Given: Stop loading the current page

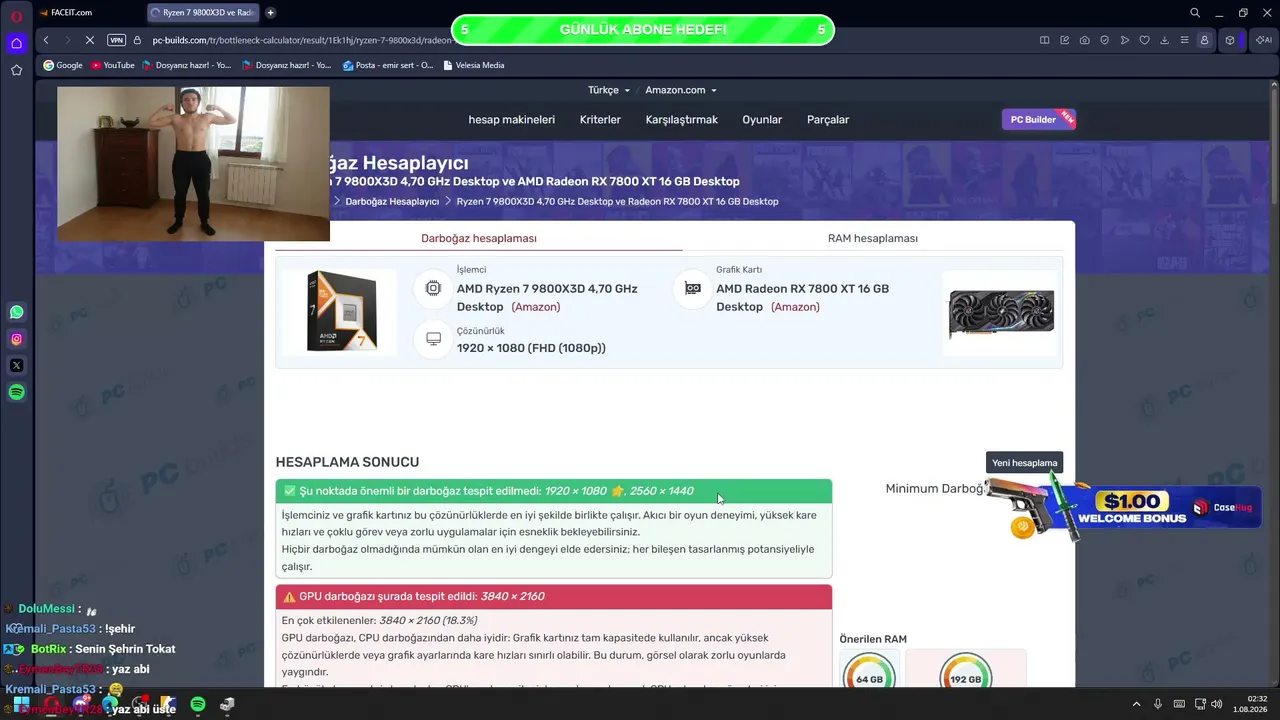Looking at the screenshot, I should point(89,40).
